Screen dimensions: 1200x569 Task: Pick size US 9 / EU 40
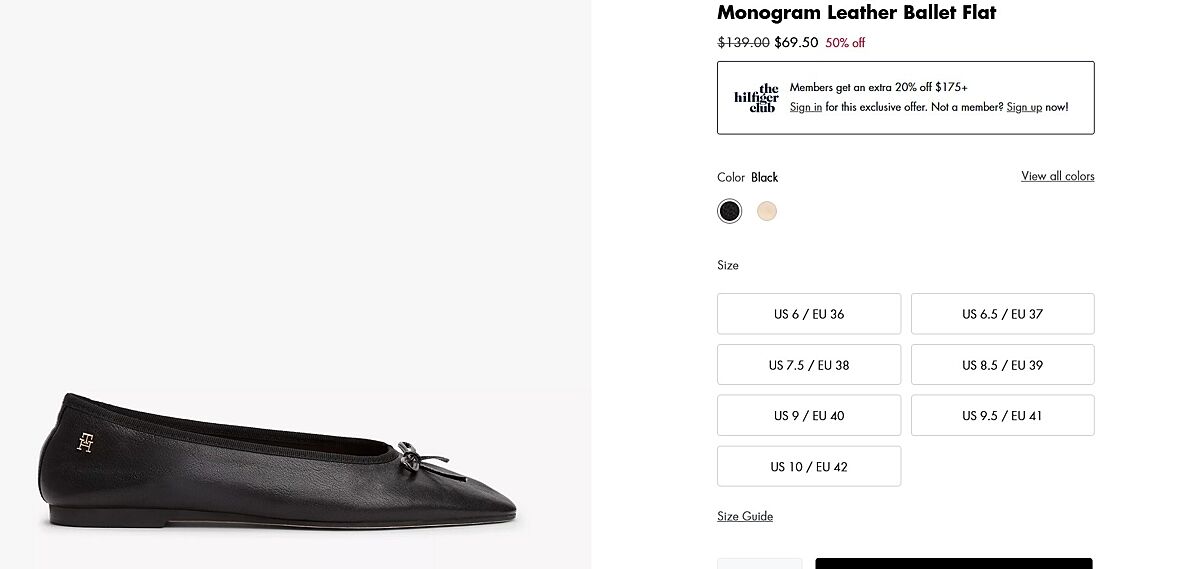809,416
